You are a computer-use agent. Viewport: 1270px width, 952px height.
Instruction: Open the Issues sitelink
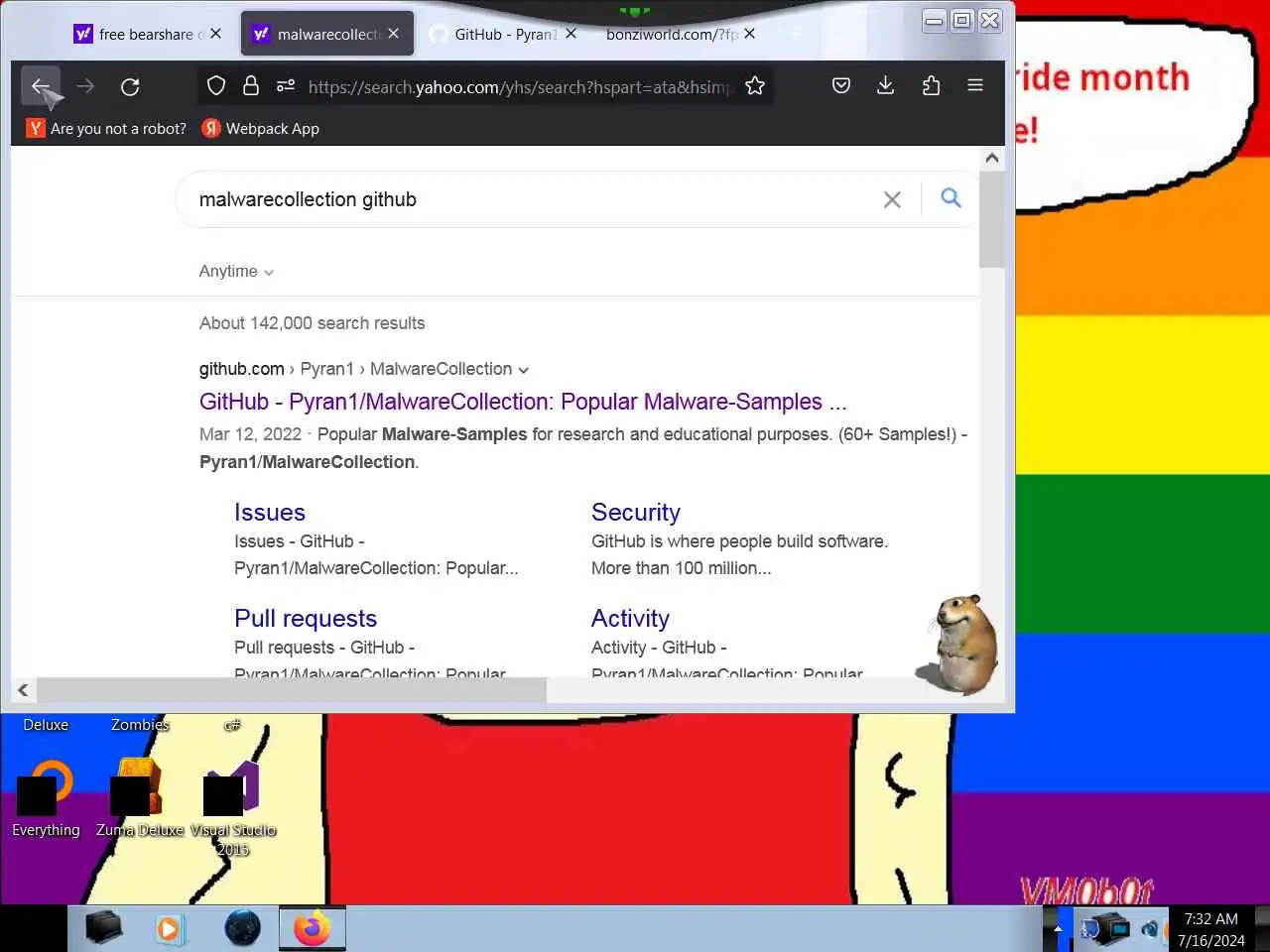(x=270, y=513)
